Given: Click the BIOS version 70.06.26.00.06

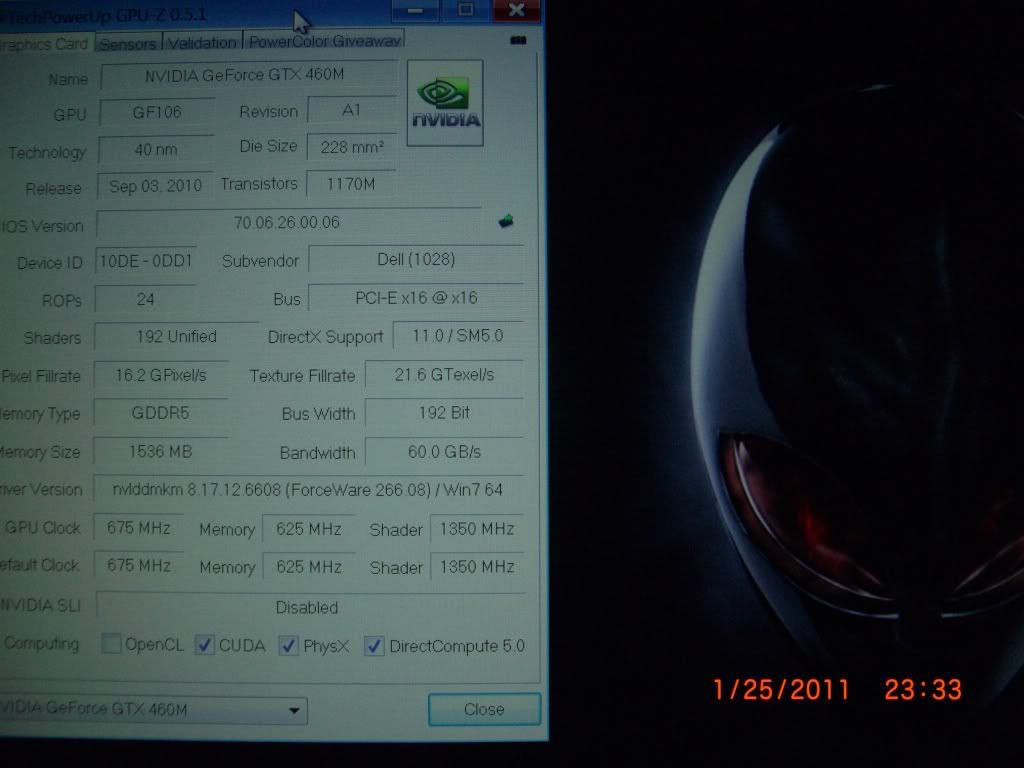Looking at the screenshot, I should (288, 223).
